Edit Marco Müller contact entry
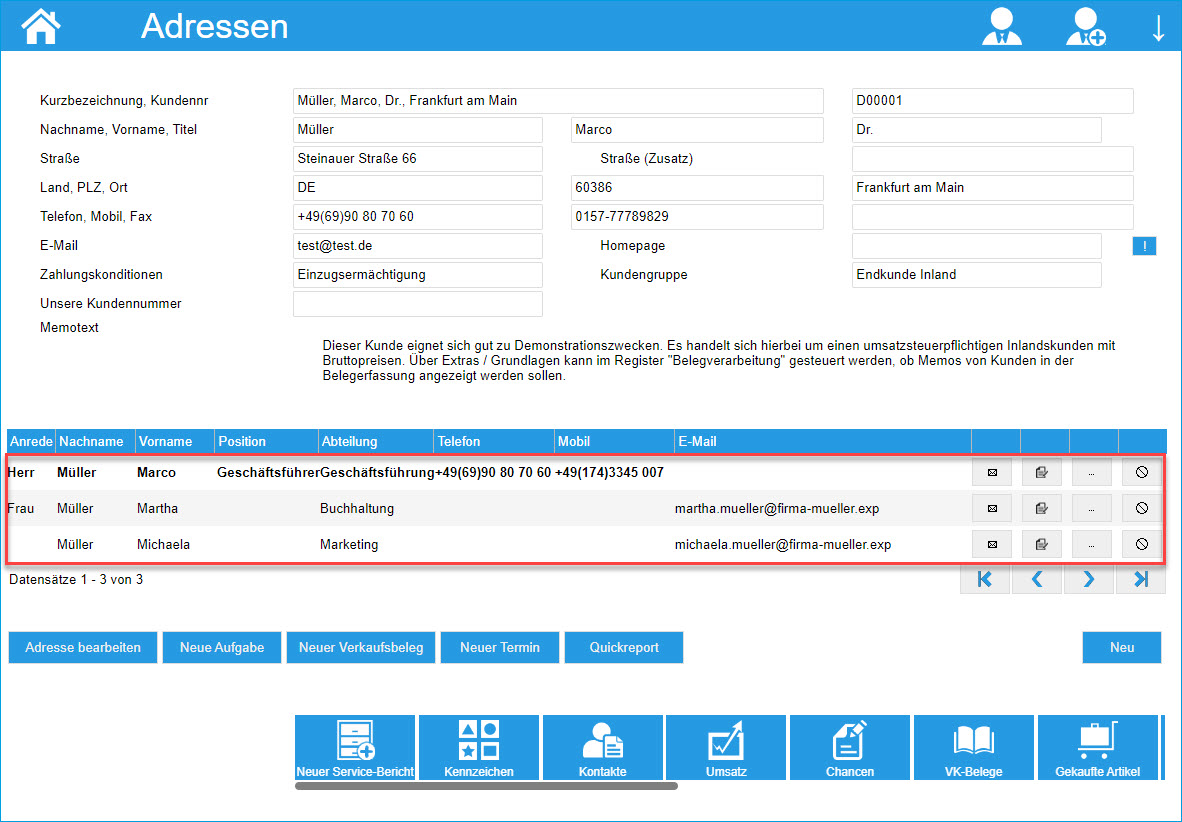1182x822 pixels. (x=1041, y=472)
